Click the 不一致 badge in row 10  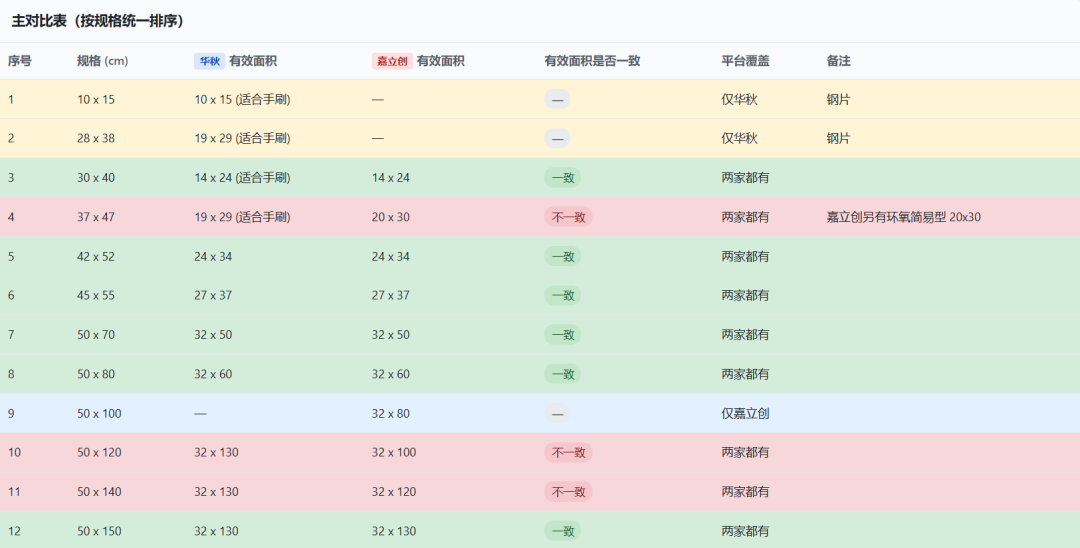pyautogui.click(x=568, y=452)
